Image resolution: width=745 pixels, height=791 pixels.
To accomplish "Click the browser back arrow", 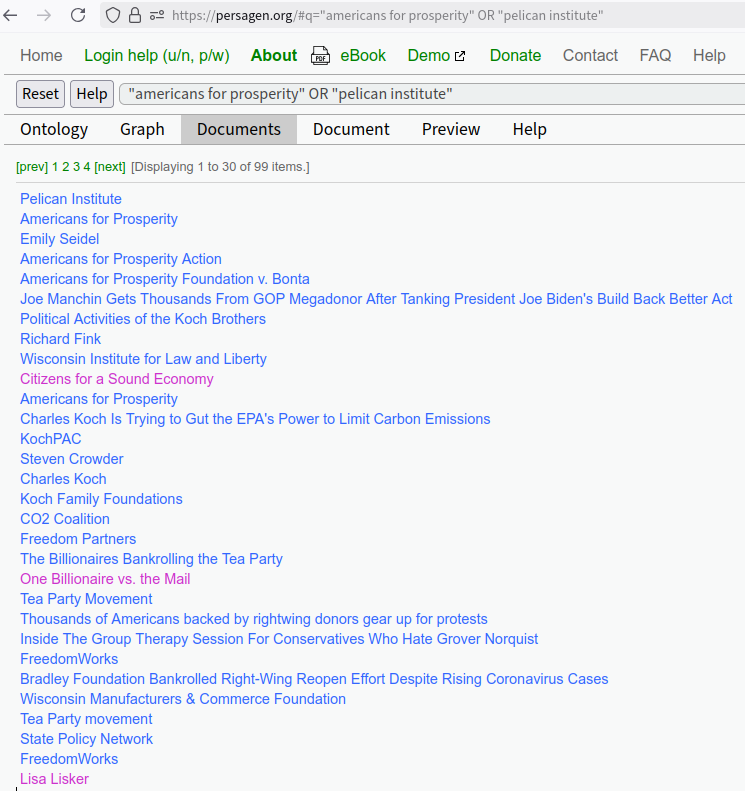I will (10, 15).
